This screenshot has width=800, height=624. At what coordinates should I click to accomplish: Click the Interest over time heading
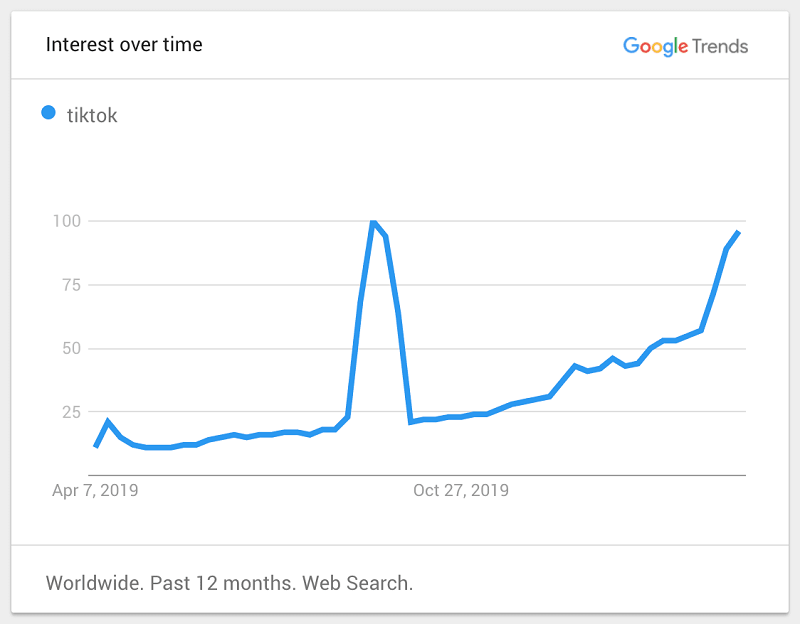point(124,44)
